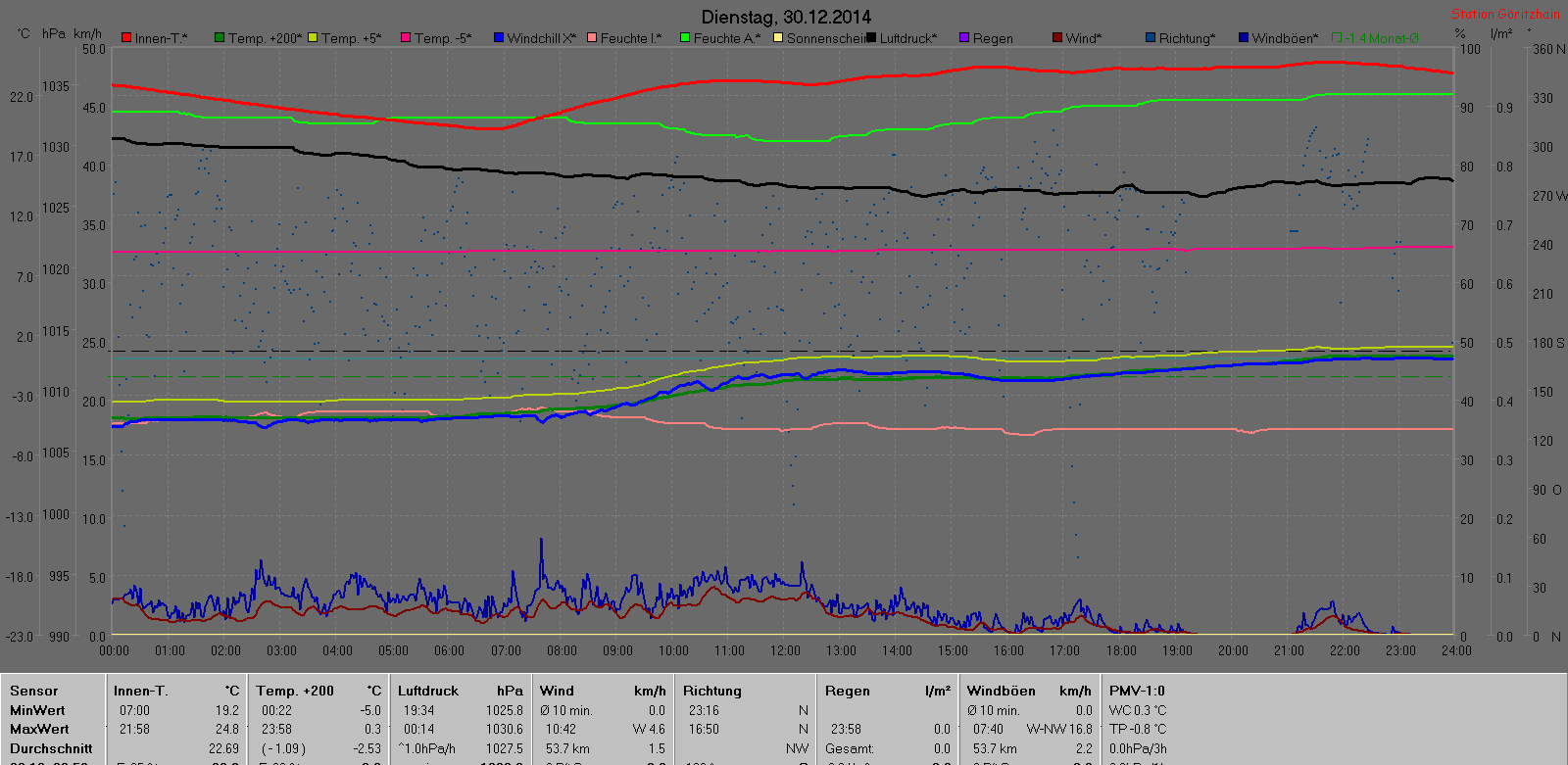
Task: Click the 06:00 time axis label
Action: pyautogui.click(x=449, y=650)
